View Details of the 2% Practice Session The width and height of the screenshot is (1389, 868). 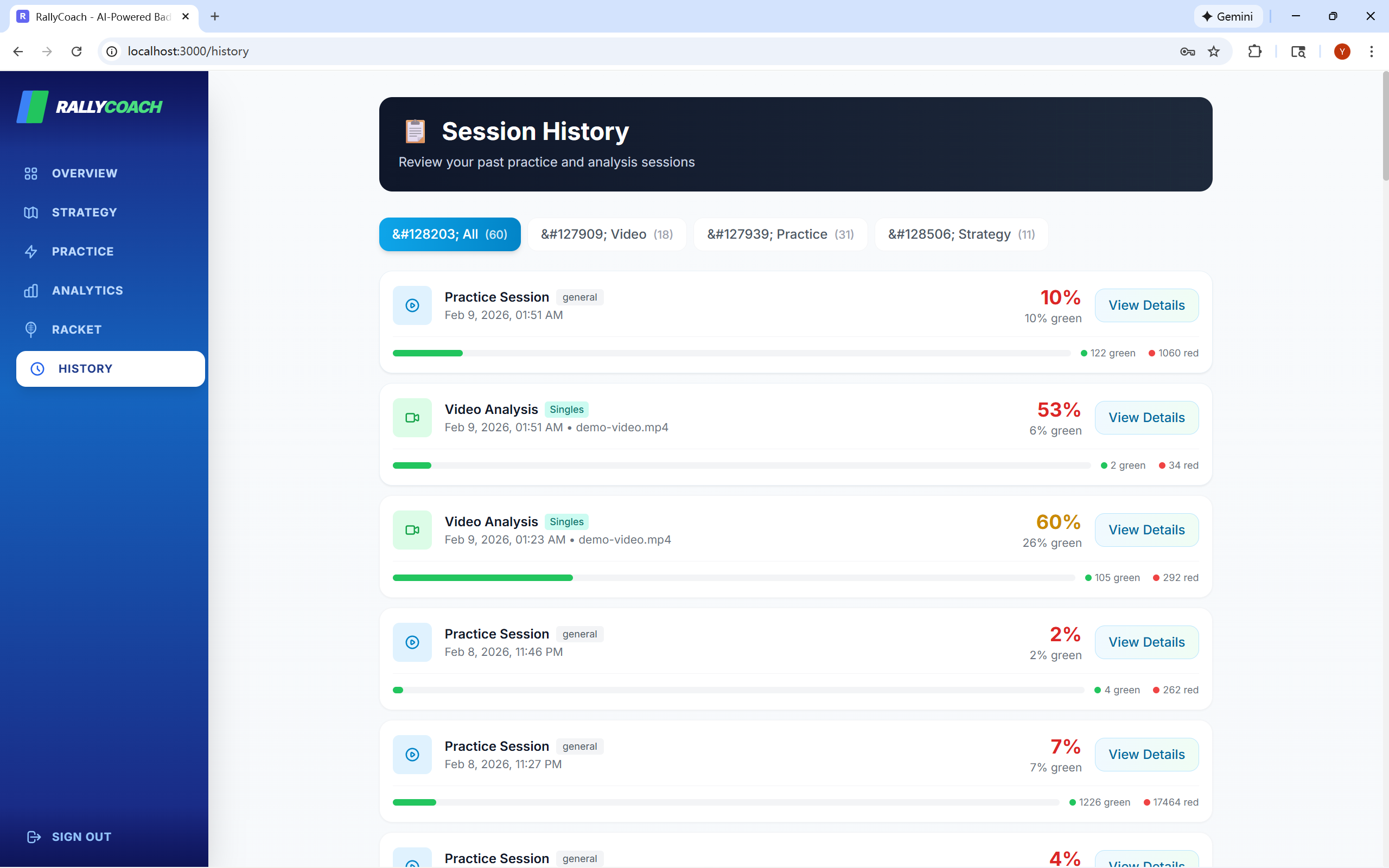pos(1145,642)
